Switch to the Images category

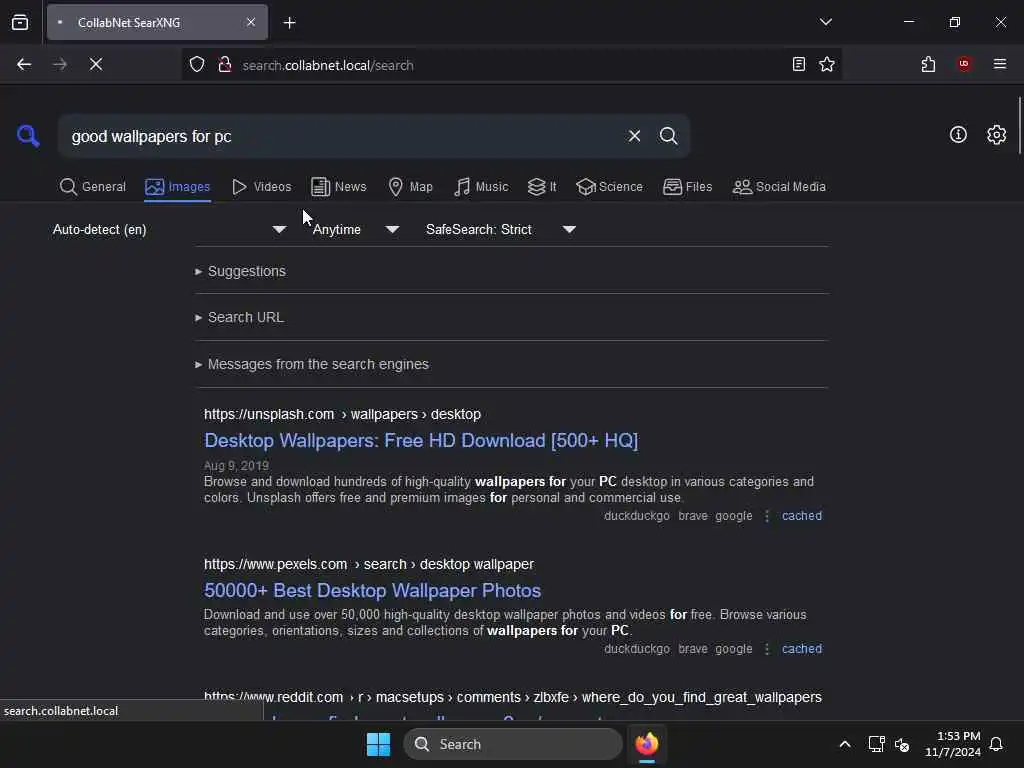click(178, 187)
